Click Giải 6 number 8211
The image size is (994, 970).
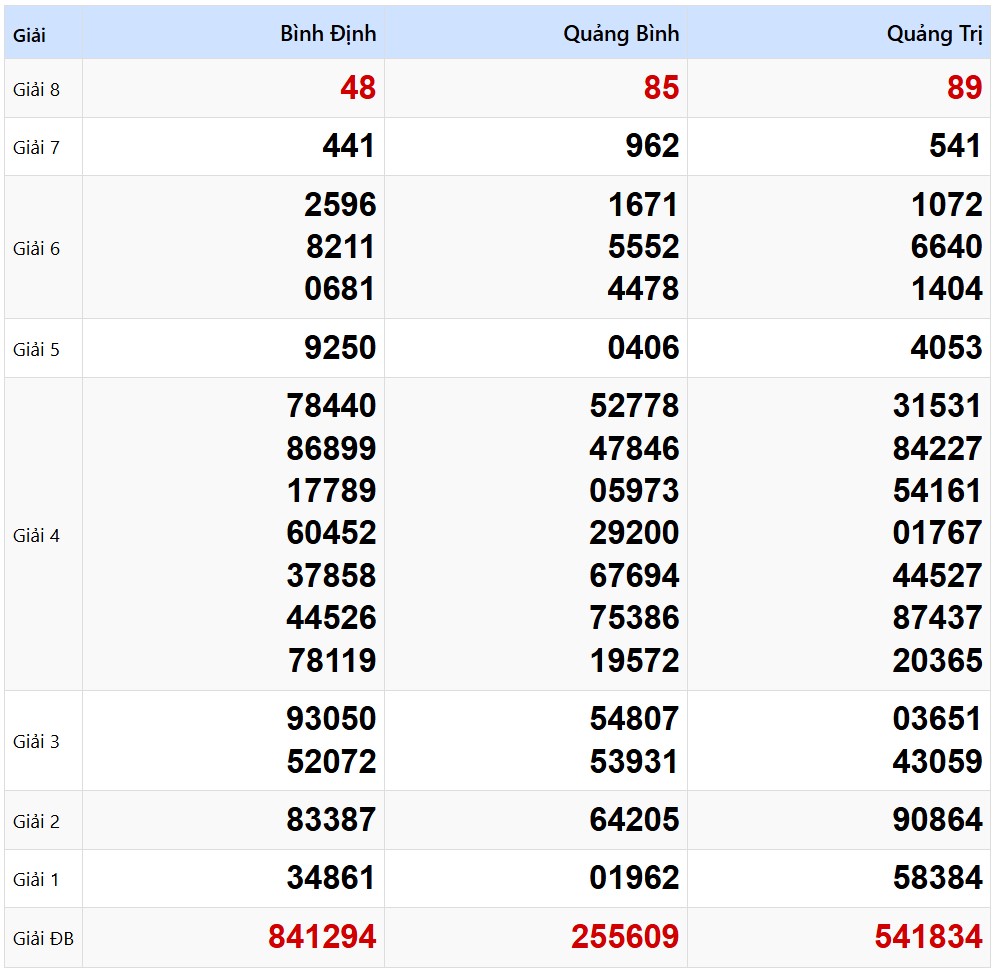coord(340,247)
